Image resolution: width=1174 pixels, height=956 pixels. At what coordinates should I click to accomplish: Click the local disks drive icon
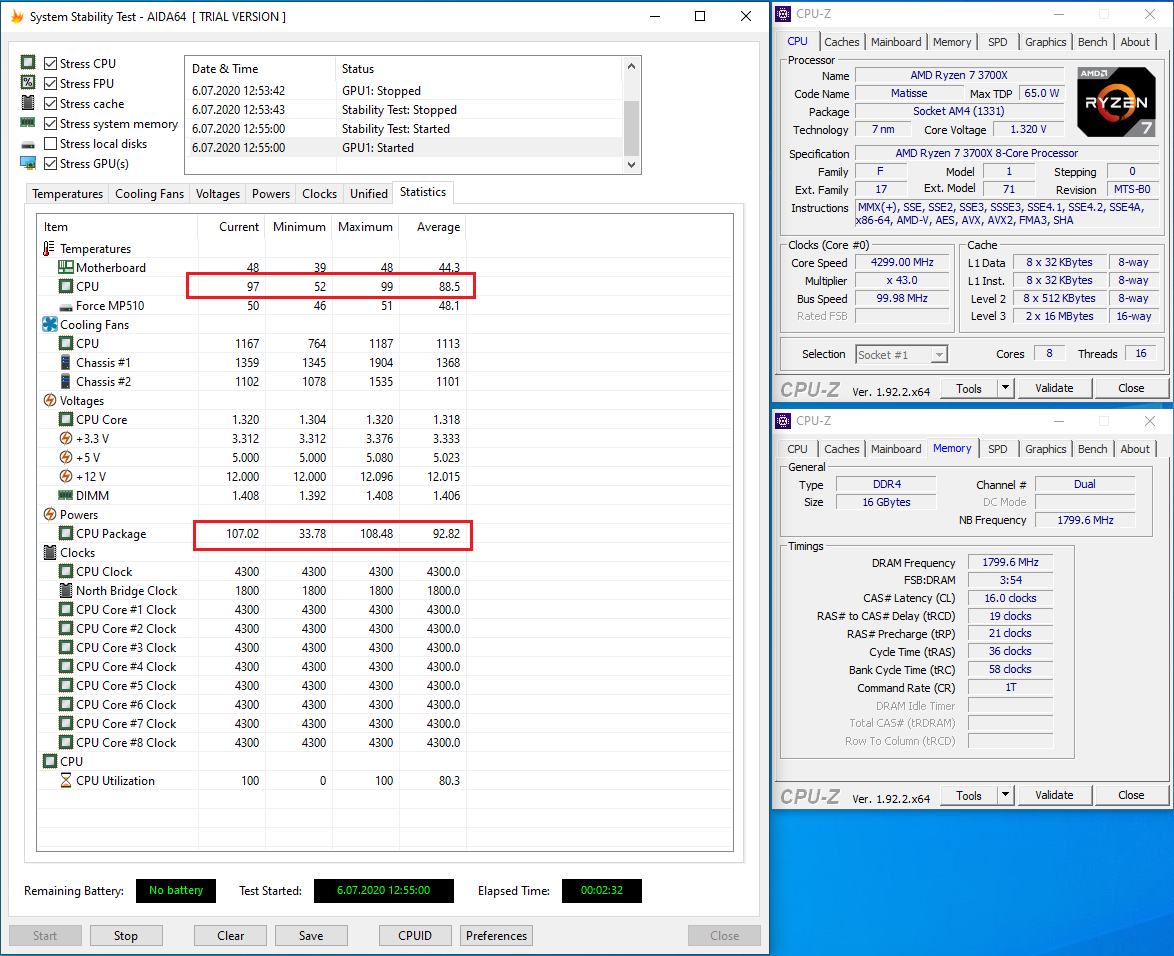[x=28, y=144]
